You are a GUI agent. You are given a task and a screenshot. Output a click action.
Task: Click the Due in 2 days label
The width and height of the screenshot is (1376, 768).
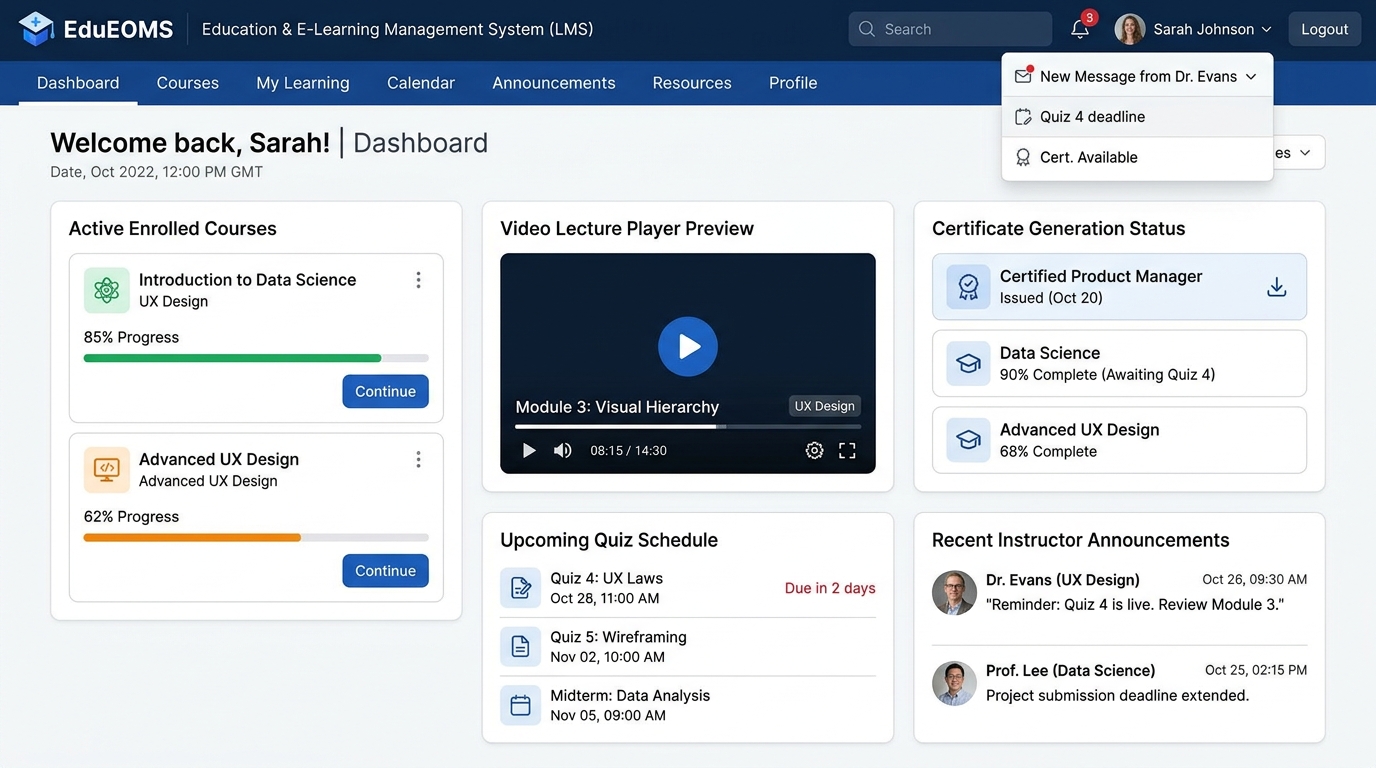[x=830, y=588]
